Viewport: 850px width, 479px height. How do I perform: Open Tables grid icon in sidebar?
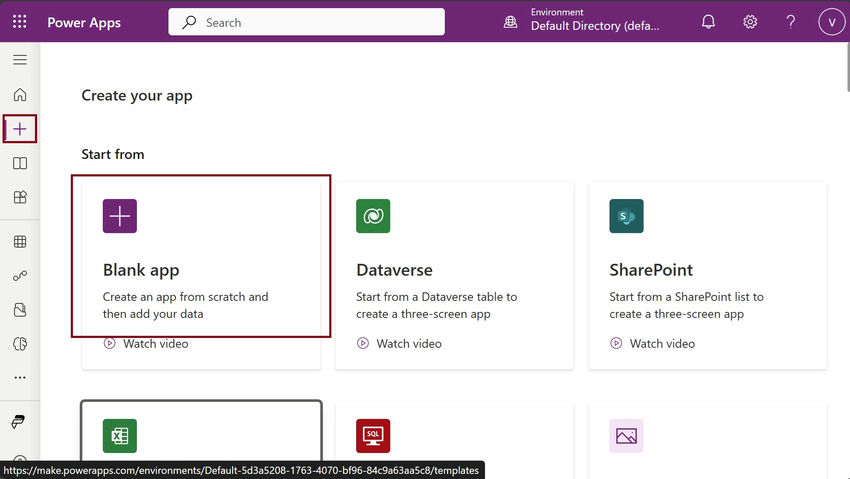pyautogui.click(x=20, y=242)
